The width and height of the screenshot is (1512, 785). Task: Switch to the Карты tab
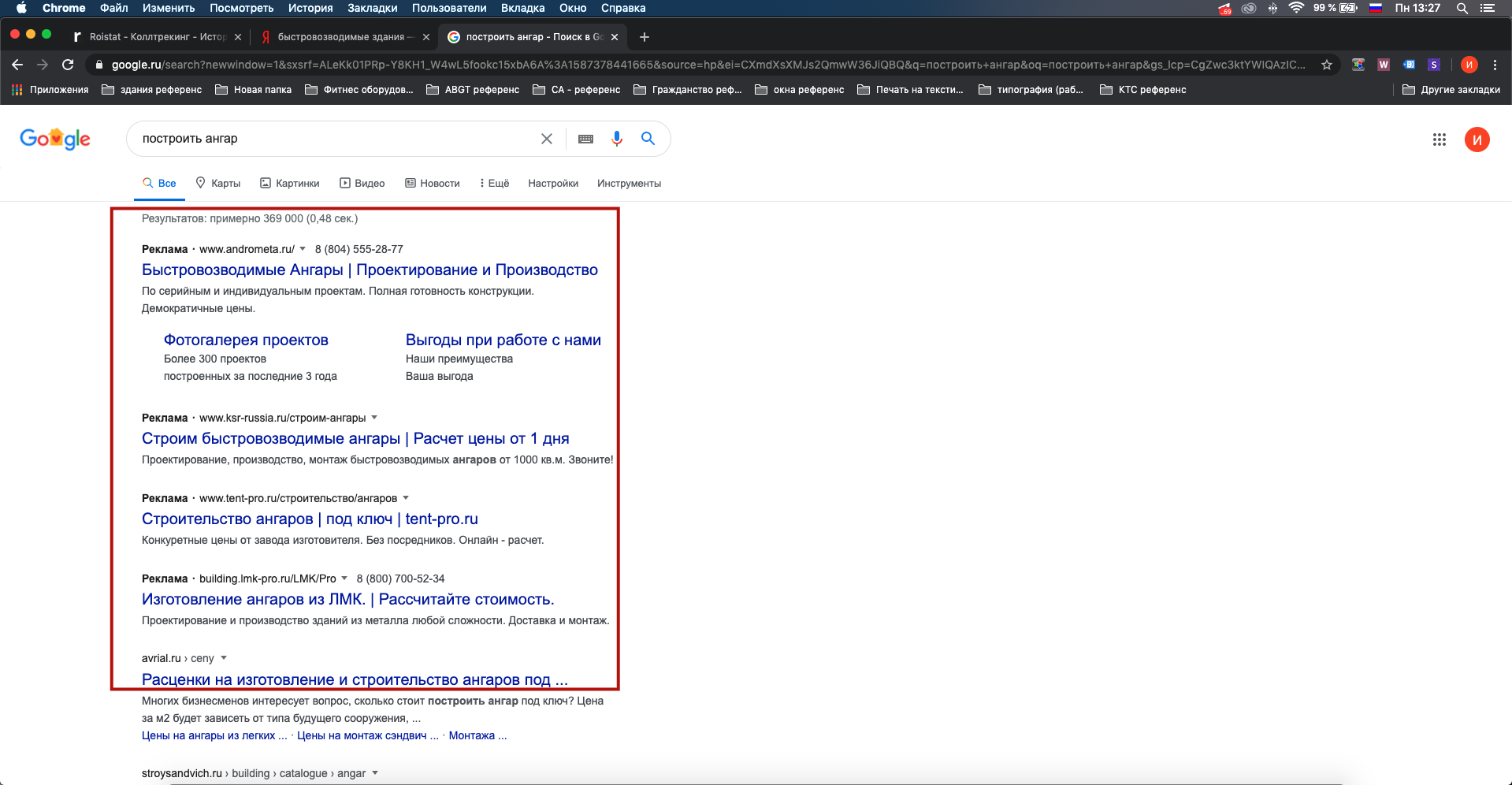(x=218, y=184)
